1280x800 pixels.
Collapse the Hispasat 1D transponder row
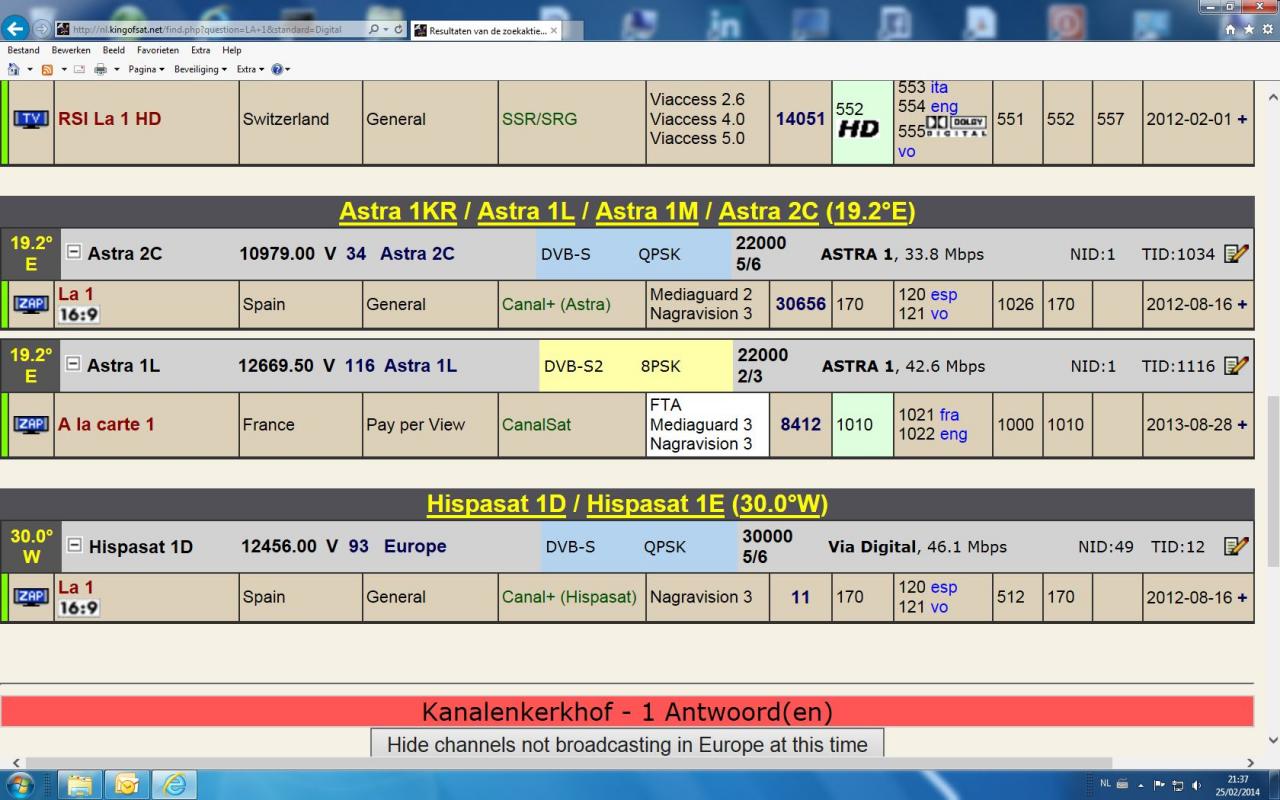click(x=74, y=545)
